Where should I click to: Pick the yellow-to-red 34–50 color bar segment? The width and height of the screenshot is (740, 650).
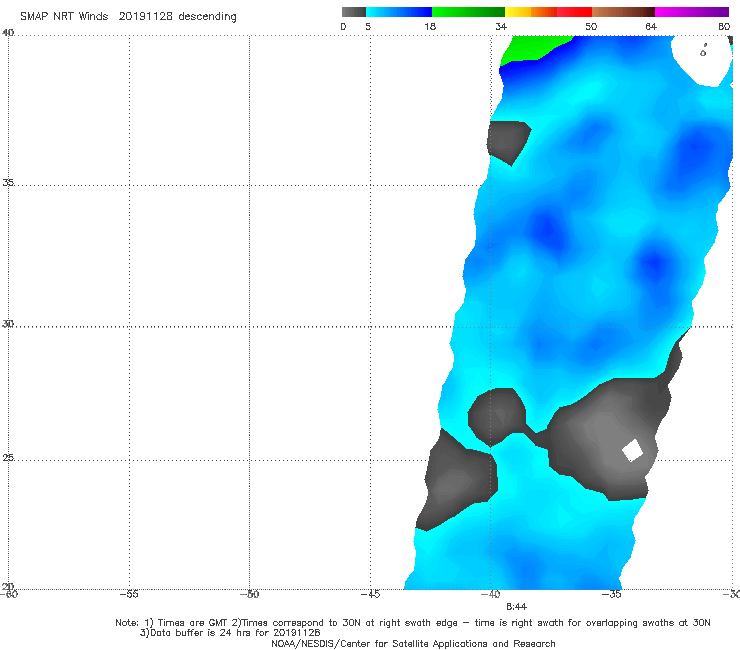coord(548,12)
